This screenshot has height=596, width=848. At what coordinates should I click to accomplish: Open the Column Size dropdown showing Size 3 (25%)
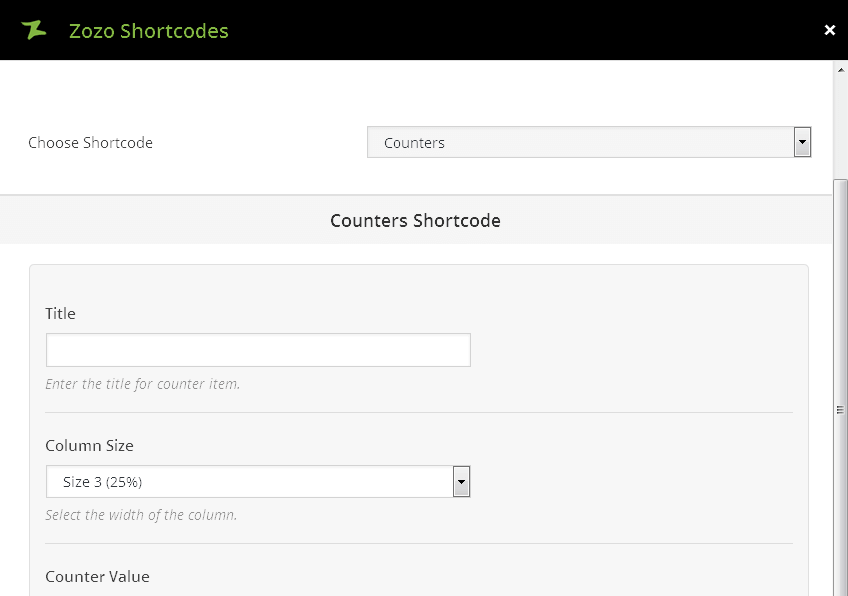tap(250, 482)
